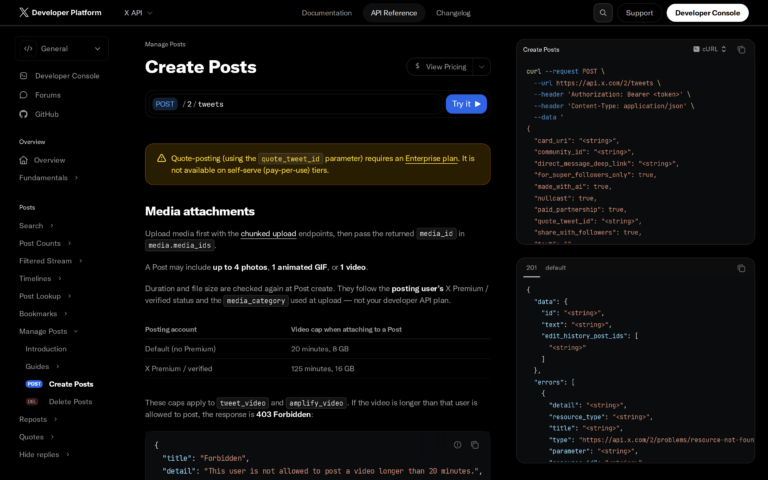This screenshot has width=768, height=480.
Task: Open the chunked upload link
Action: point(268,234)
